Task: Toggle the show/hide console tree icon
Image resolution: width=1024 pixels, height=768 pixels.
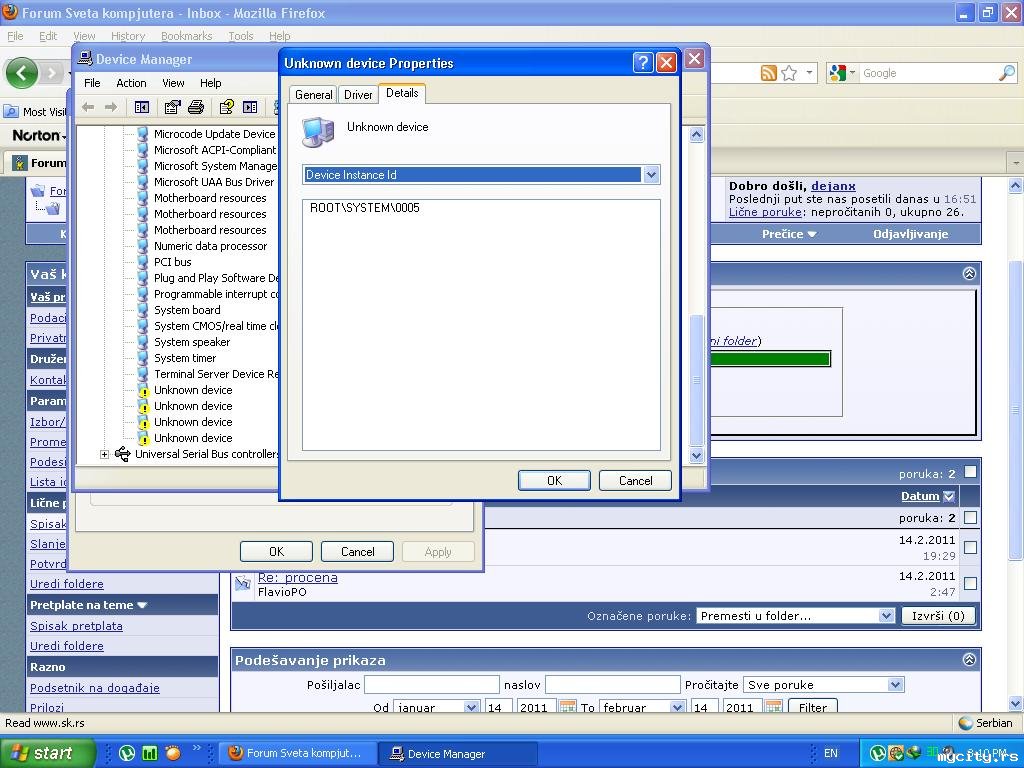Action: pyautogui.click(x=142, y=107)
